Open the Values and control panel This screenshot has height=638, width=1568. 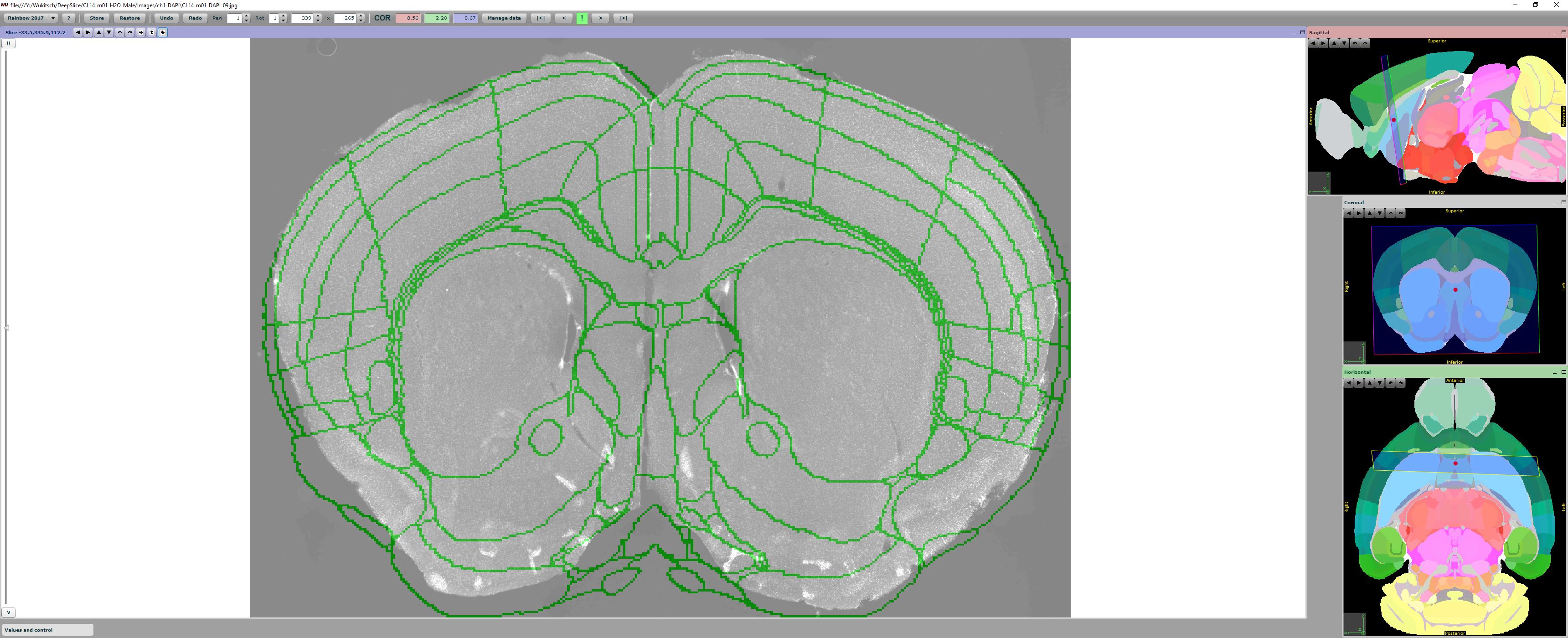(46, 629)
